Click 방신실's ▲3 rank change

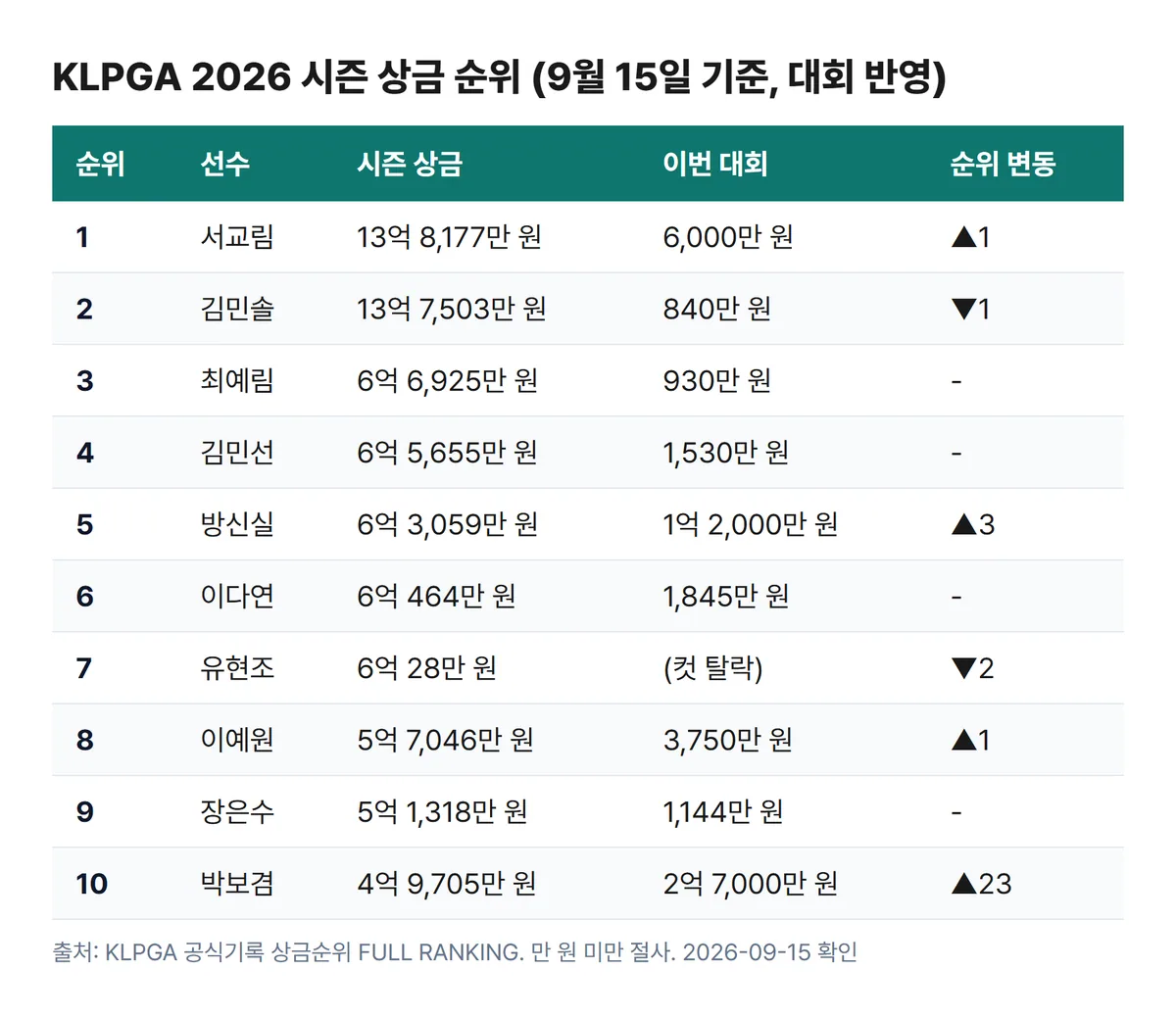coord(973,524)
